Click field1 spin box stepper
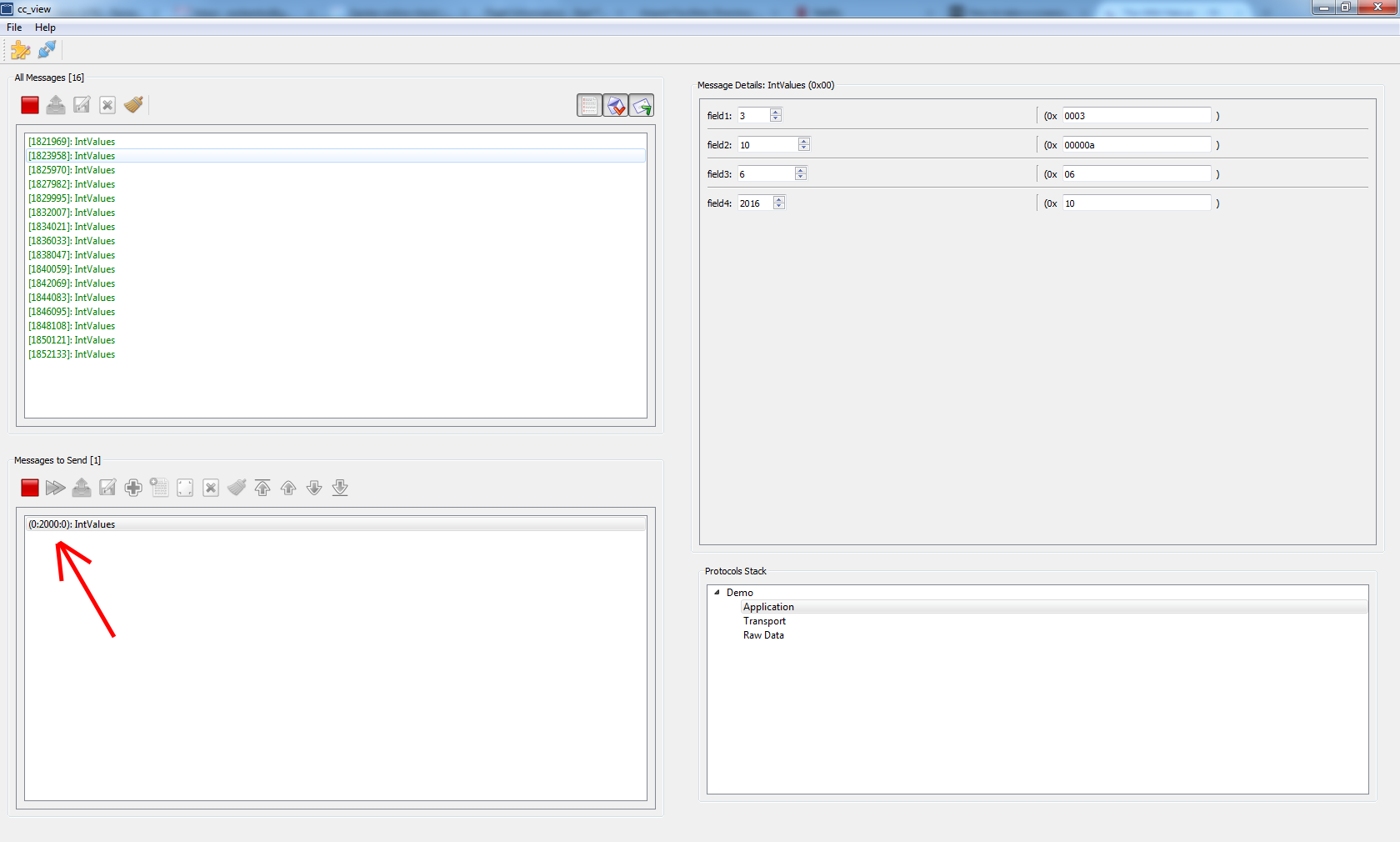This screenshot has width=1400, height=842. 776,115
